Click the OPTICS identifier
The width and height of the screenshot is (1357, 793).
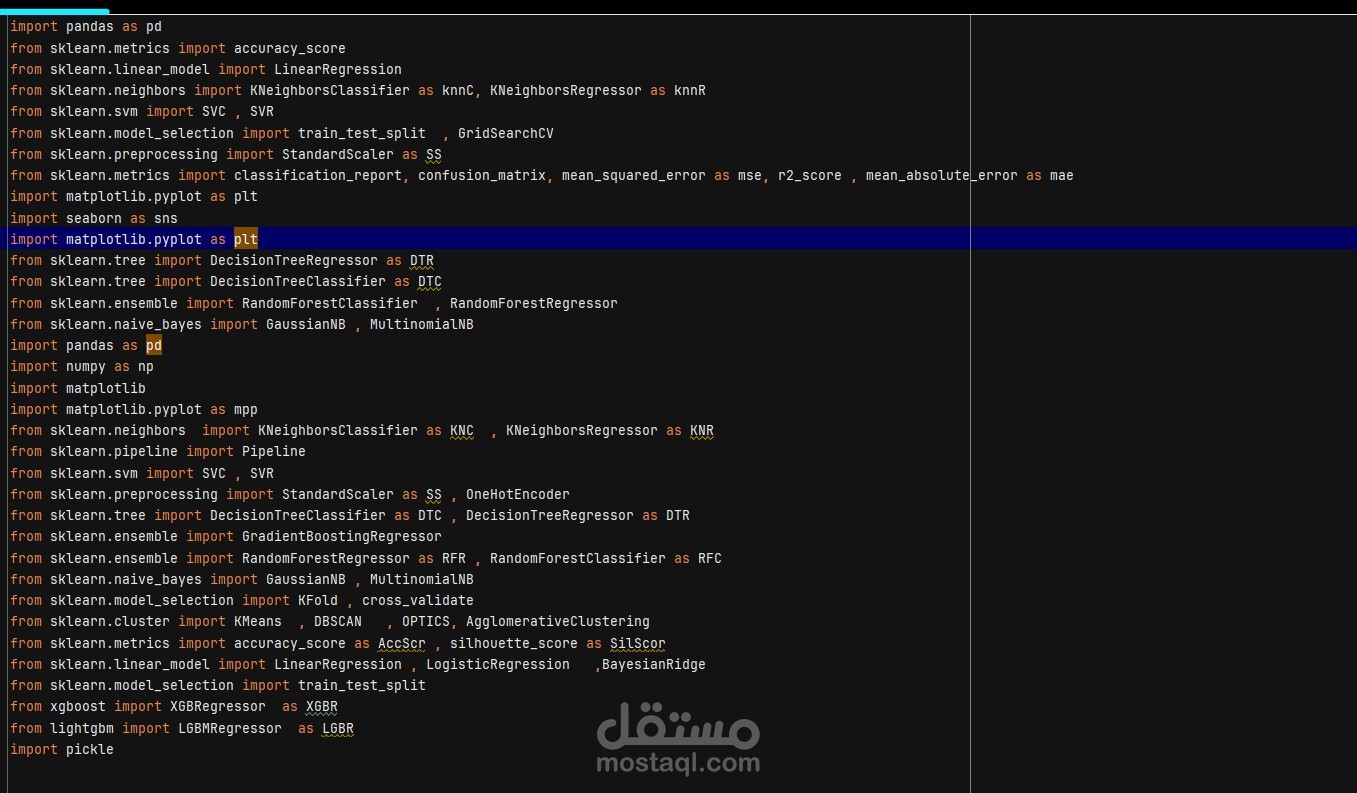tap(426, 621)
